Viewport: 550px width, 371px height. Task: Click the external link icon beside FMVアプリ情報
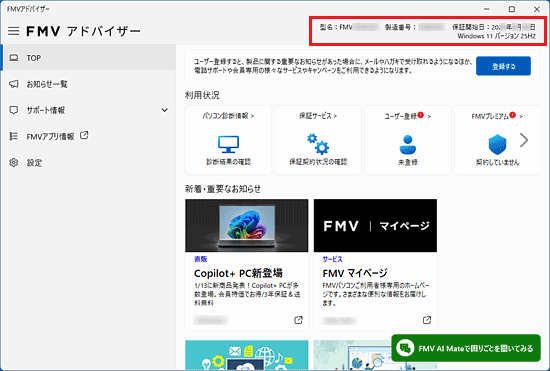[84, 135]
